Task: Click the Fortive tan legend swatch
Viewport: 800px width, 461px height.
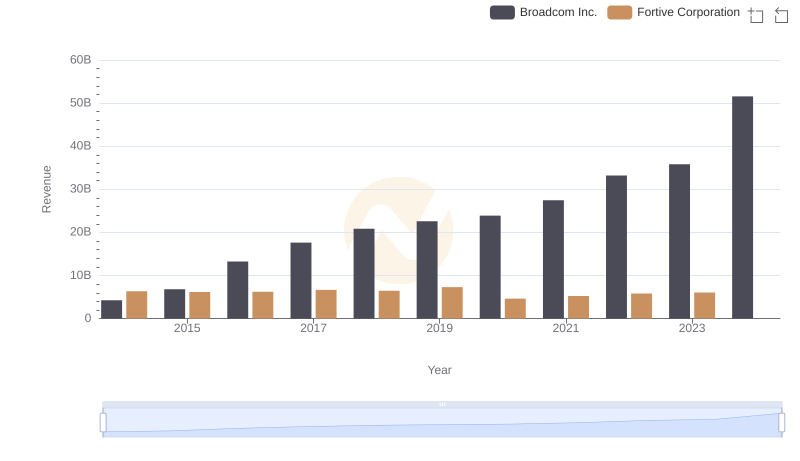Action: [620, 12]
